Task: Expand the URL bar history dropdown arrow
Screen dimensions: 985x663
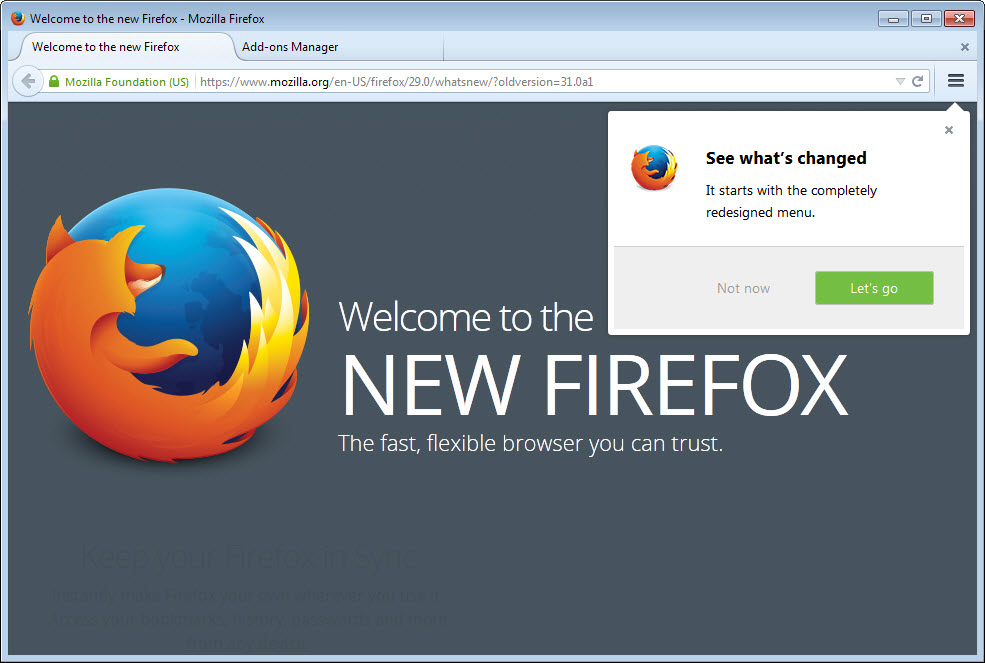Action: coord(900,82)
